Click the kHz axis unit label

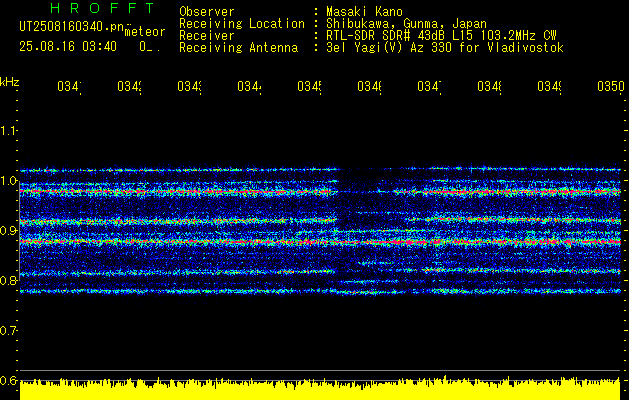(x=10, y=82)
